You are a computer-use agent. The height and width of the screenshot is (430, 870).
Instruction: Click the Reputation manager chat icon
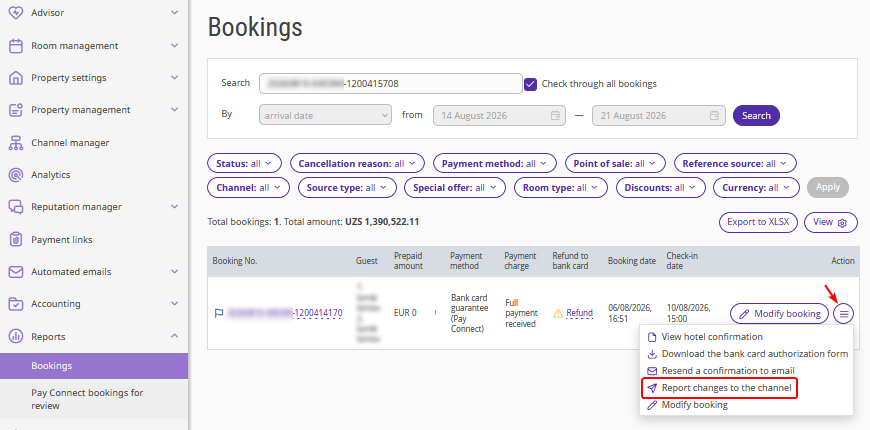[x=16, y=207]
